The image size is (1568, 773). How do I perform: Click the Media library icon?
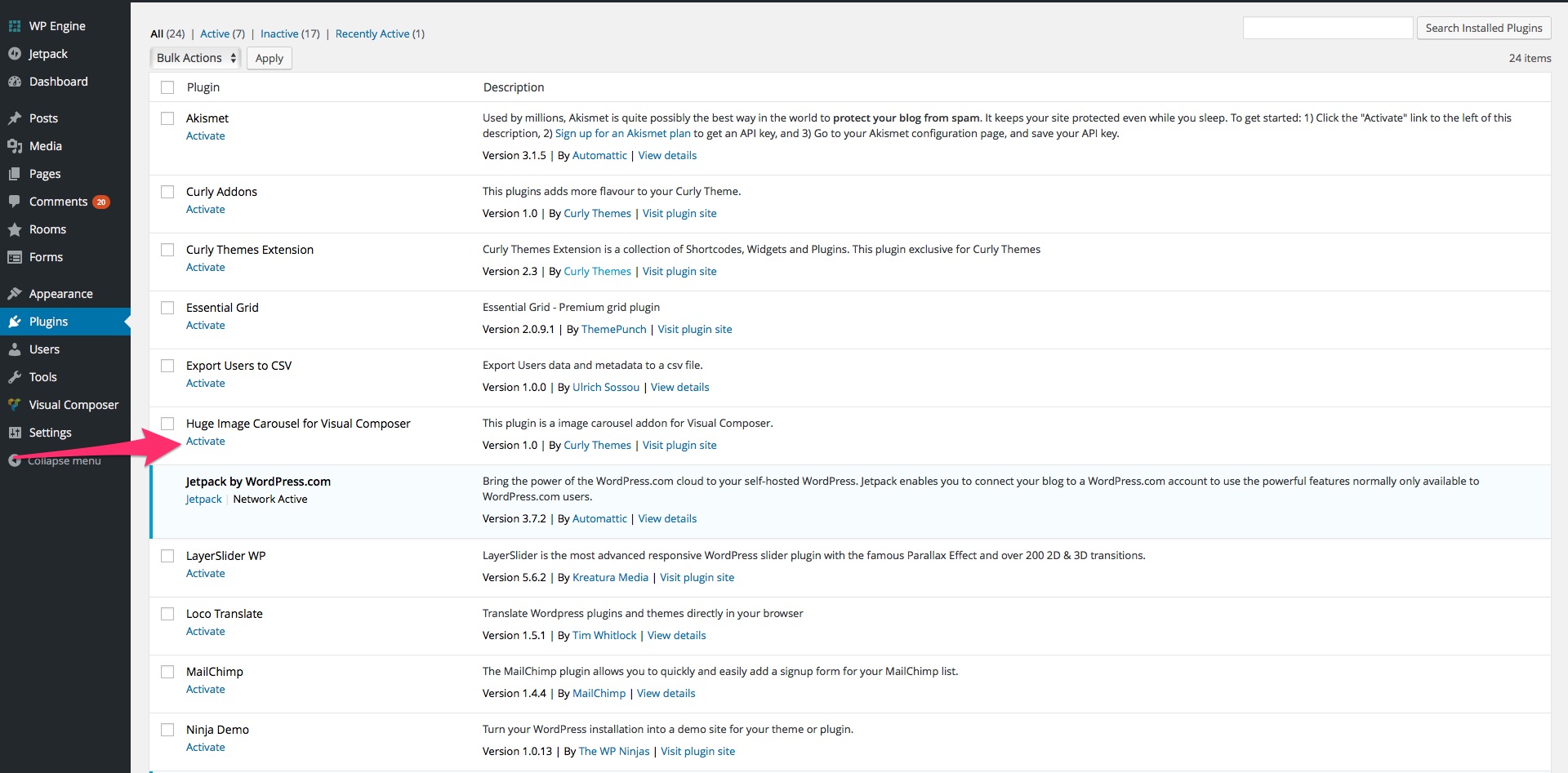14,146
